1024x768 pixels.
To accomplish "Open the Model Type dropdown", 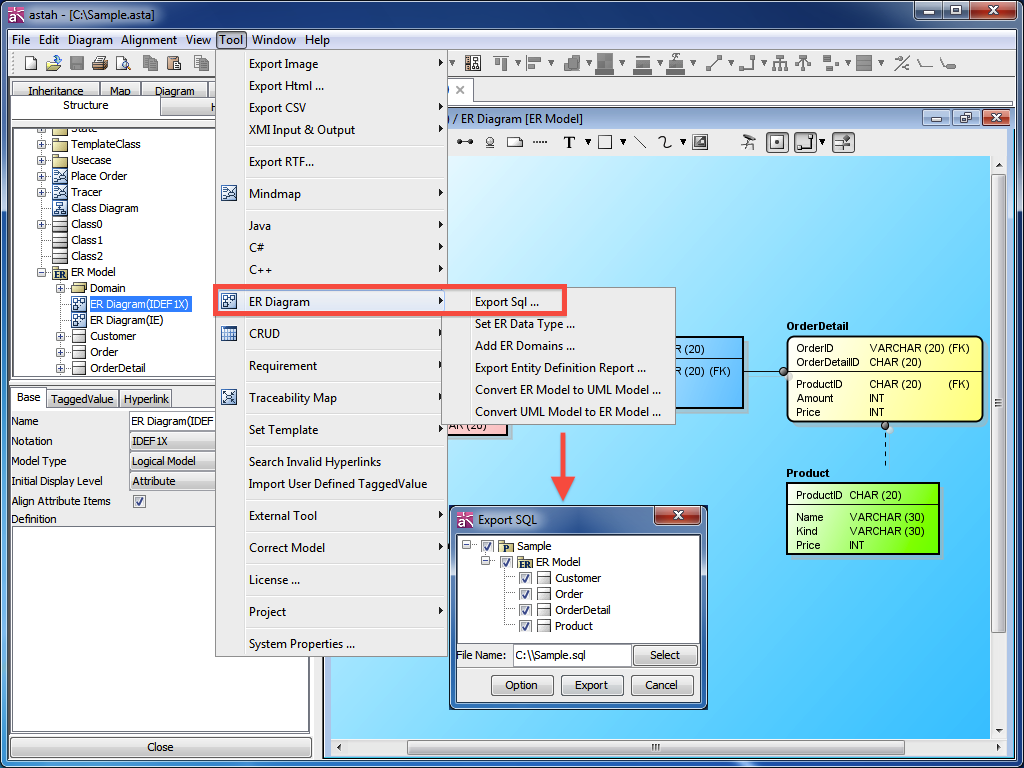I will point(172,461).
